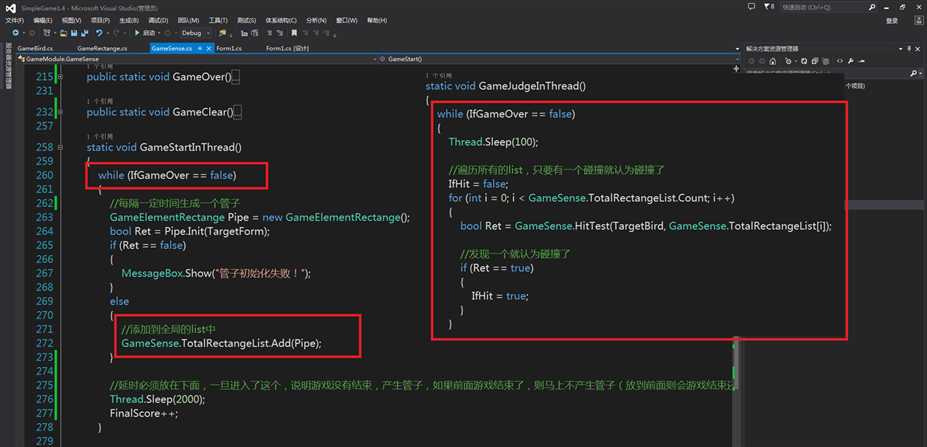Click the Quick Launch magnifier icon
Screen dimensions: 927x447
point(872,7)
